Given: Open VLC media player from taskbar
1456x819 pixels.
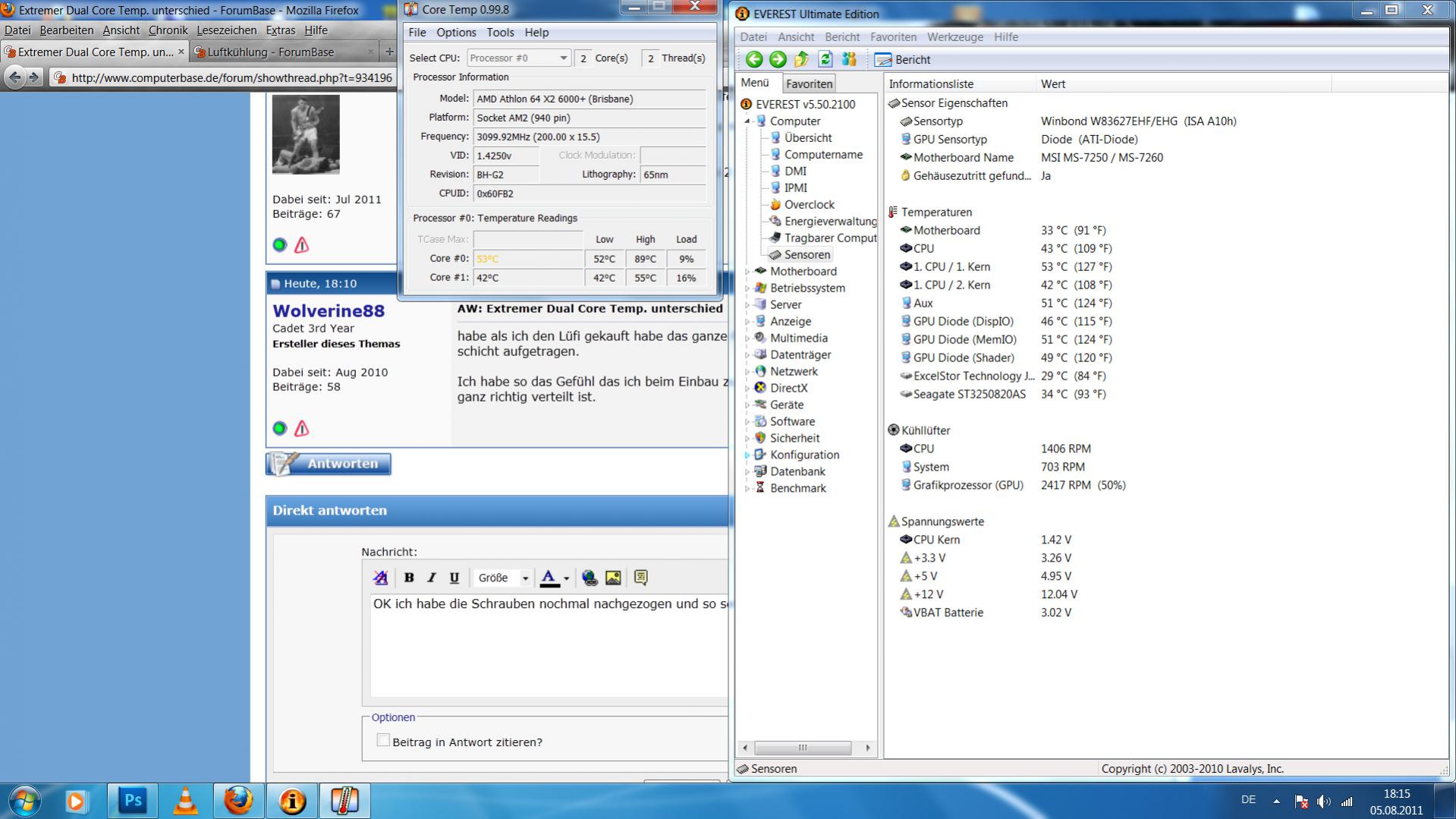Looking at the screenshot, I should point(186,801).
